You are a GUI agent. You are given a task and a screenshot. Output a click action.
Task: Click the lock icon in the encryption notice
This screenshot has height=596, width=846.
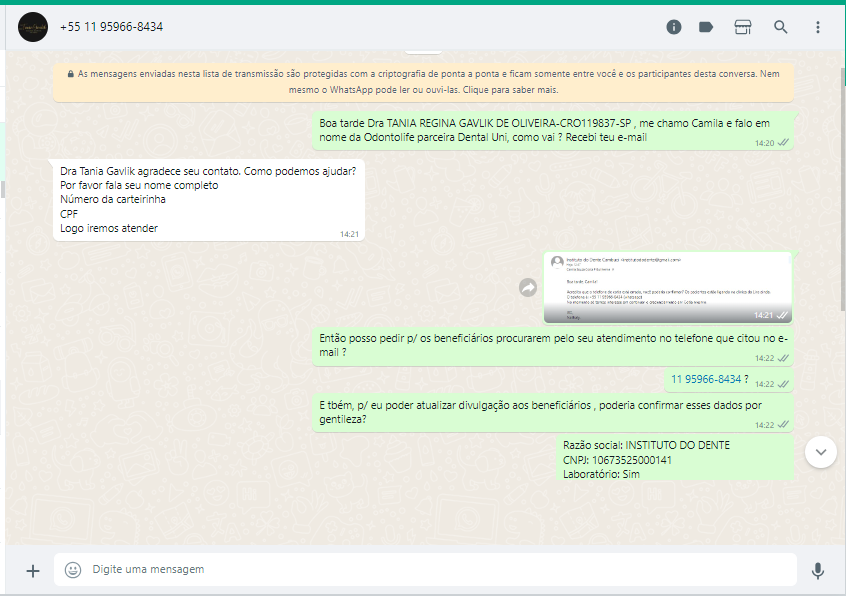tap(70, 74)
